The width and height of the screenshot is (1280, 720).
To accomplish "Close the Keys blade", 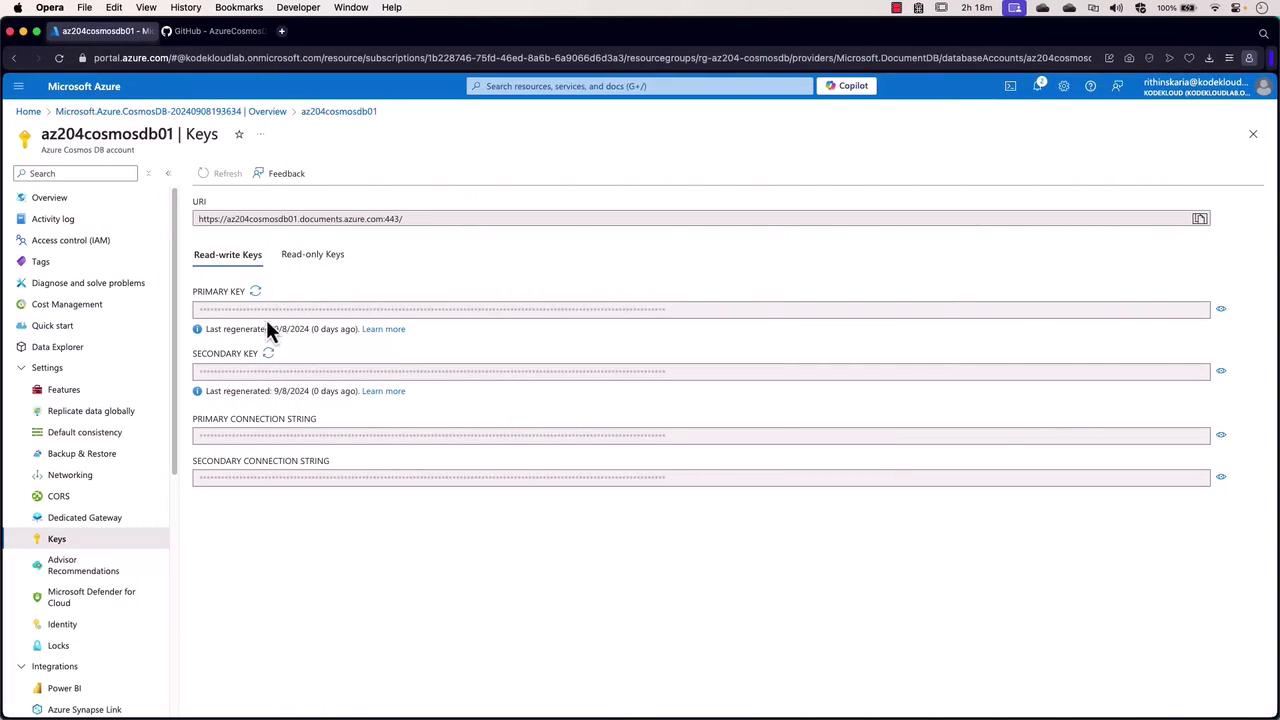I will pos(1253,134).
